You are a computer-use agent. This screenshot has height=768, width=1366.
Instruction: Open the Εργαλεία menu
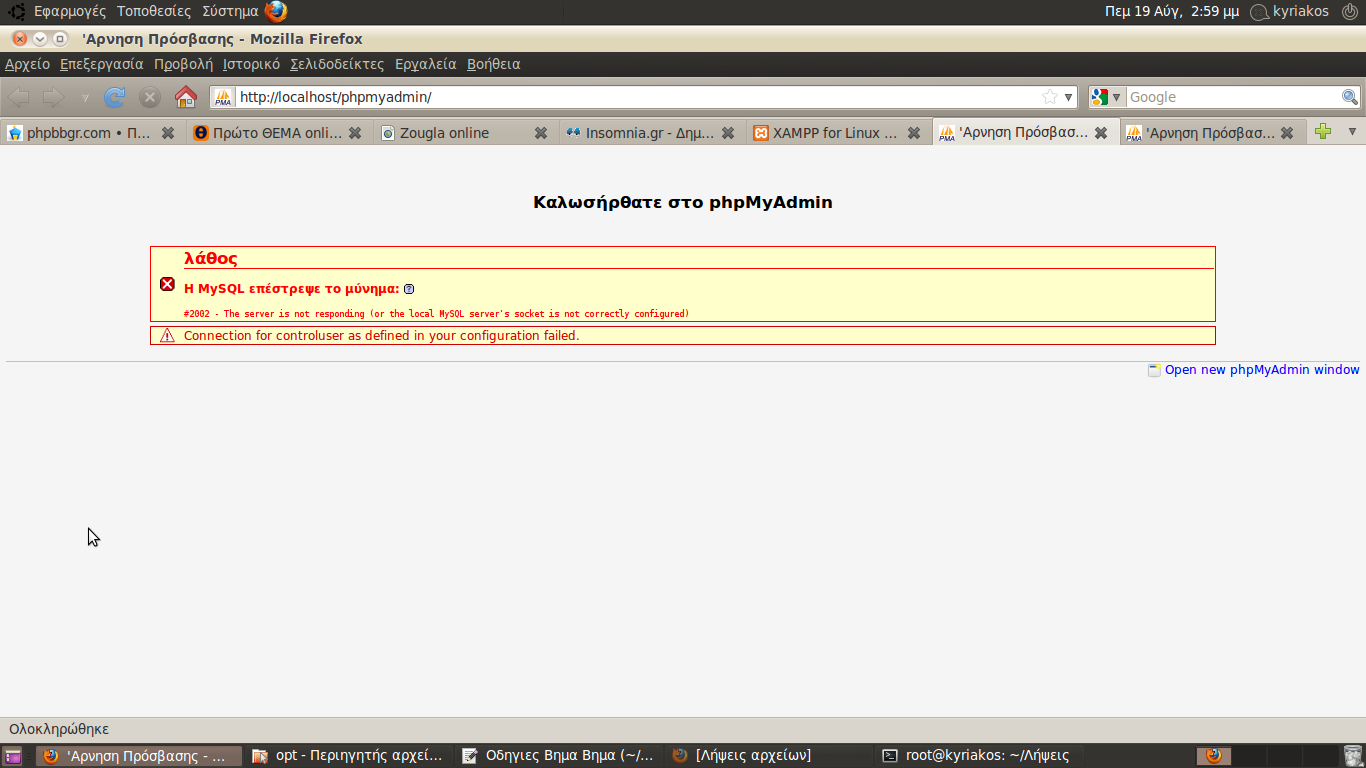coord(425,64)
